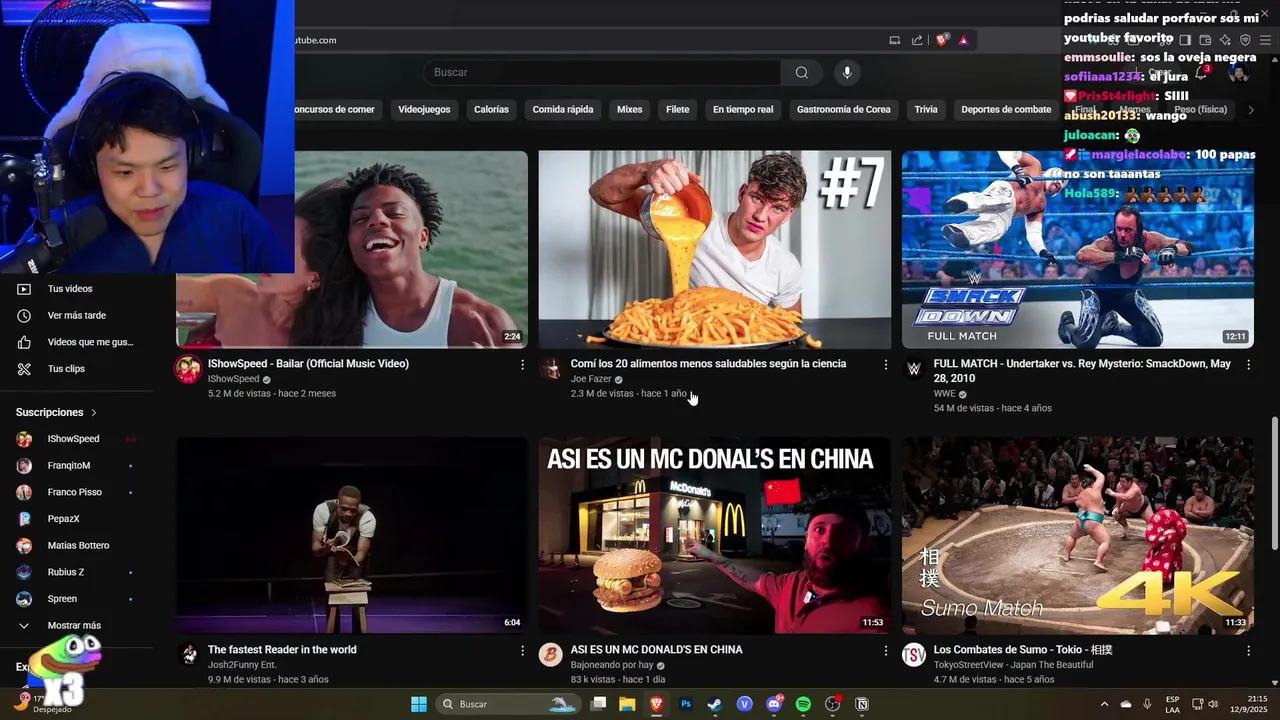Open Spotify from the taskbar

[803, 704]
